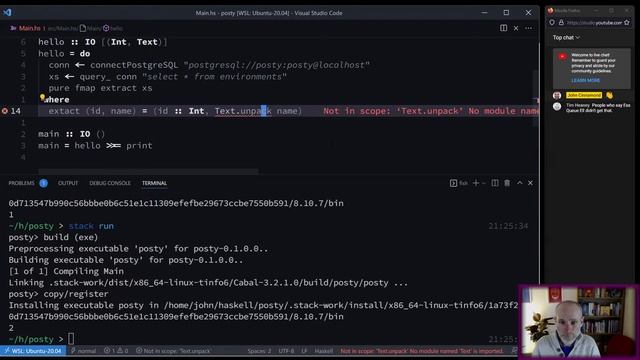Switch to the DEBUG CONSOLE tab
Screen dimensions: 640x360
pyautogui.click(x=110, y=183)
